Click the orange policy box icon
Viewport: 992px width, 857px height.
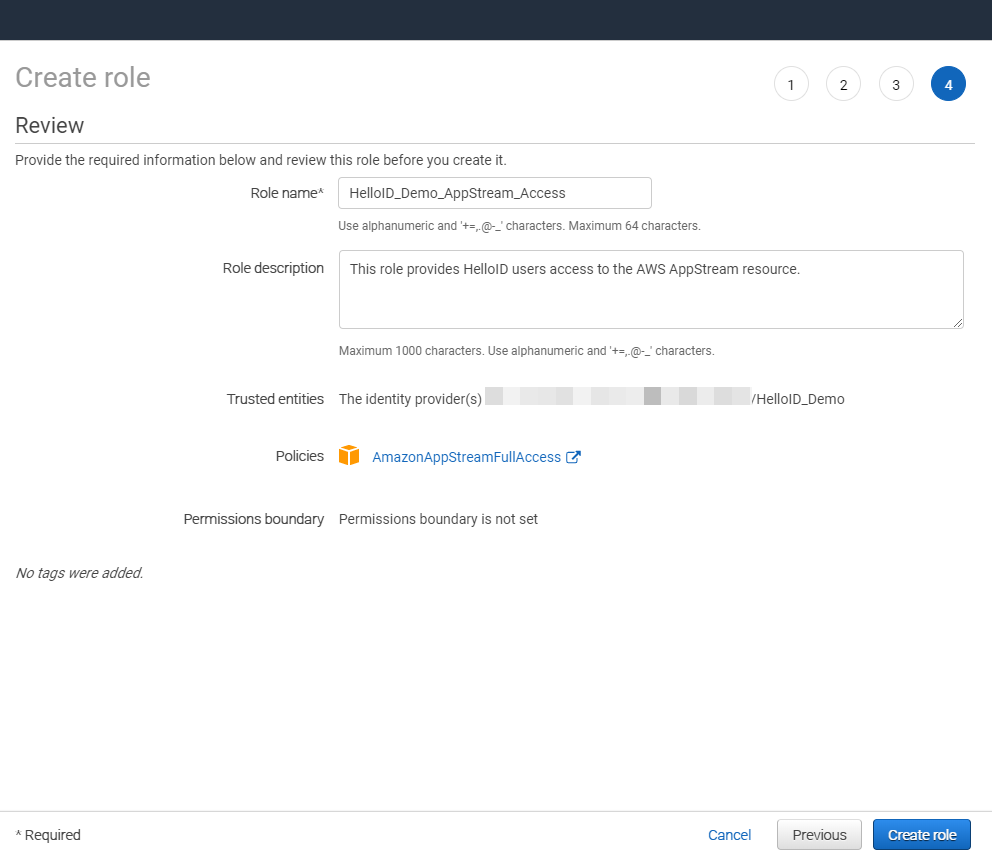(x=349, y=455)
